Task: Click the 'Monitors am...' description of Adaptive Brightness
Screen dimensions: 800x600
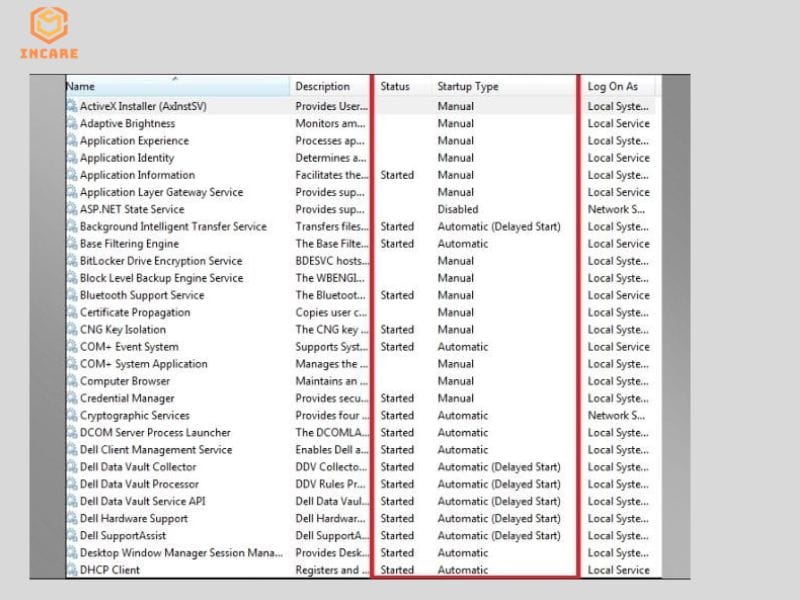Action: (x=330, y=123)
